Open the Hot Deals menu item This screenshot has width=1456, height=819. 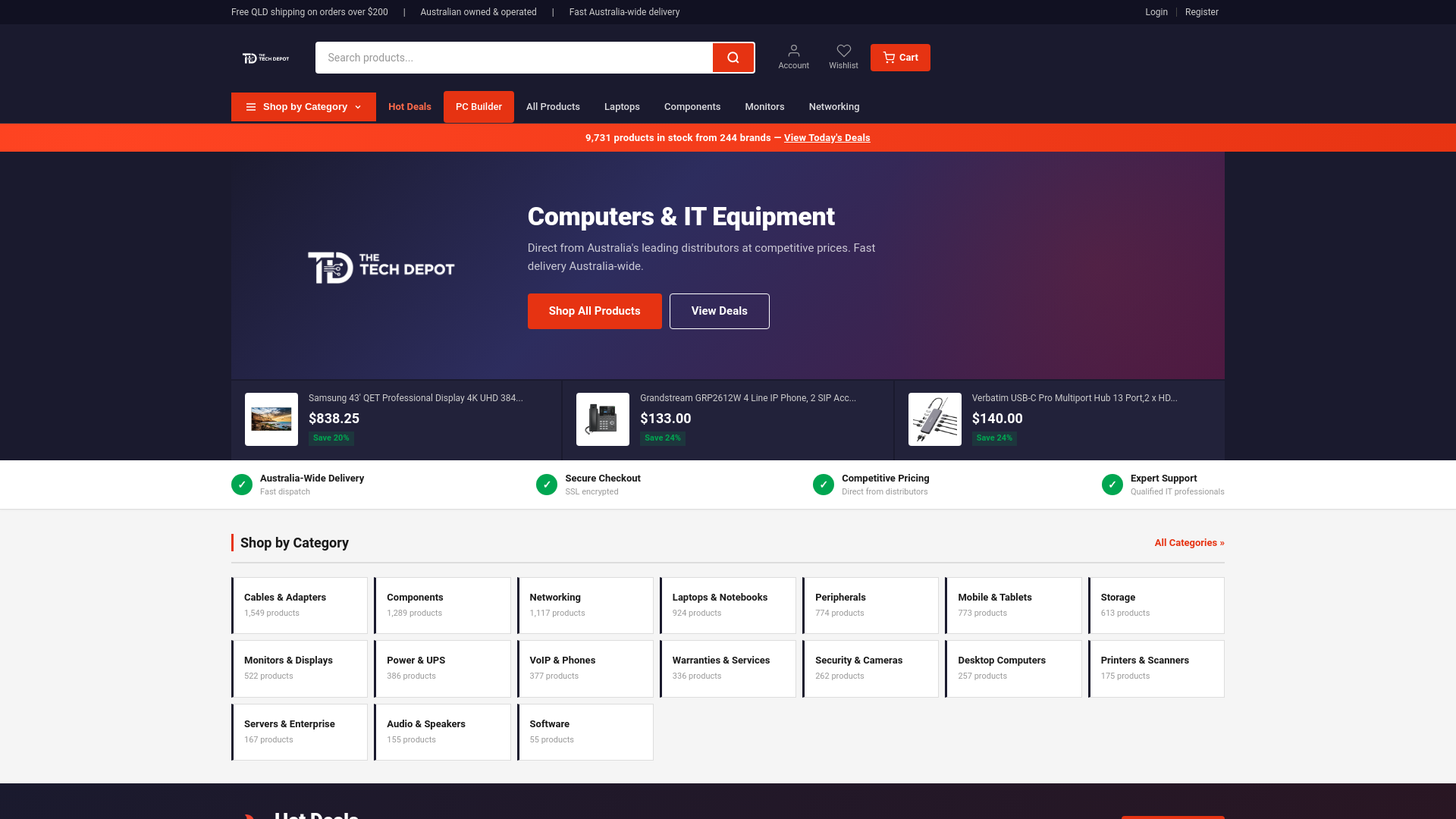click(x=409, y=107)
